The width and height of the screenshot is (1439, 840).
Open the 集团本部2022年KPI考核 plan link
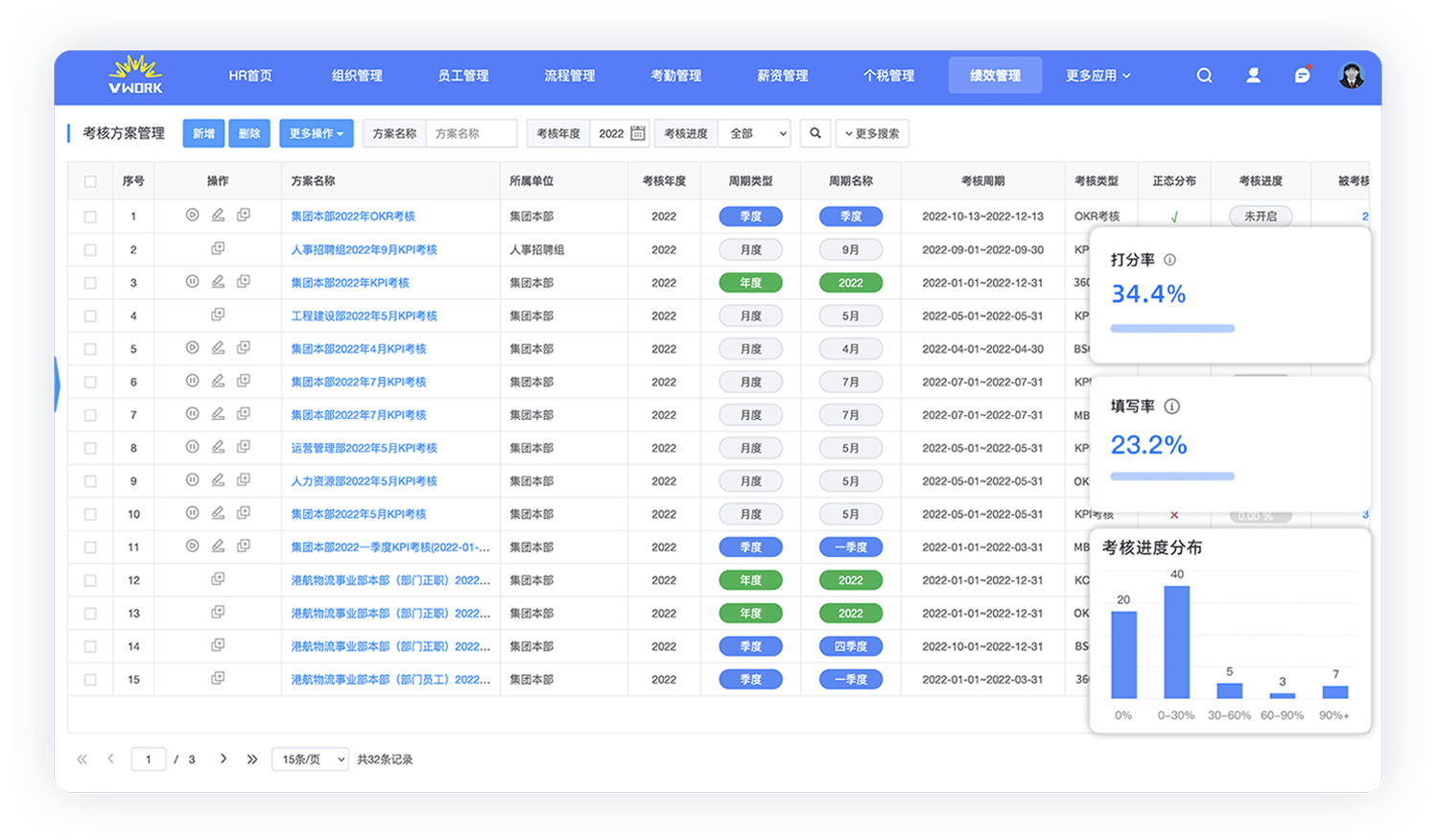click(x=350, y=283)
